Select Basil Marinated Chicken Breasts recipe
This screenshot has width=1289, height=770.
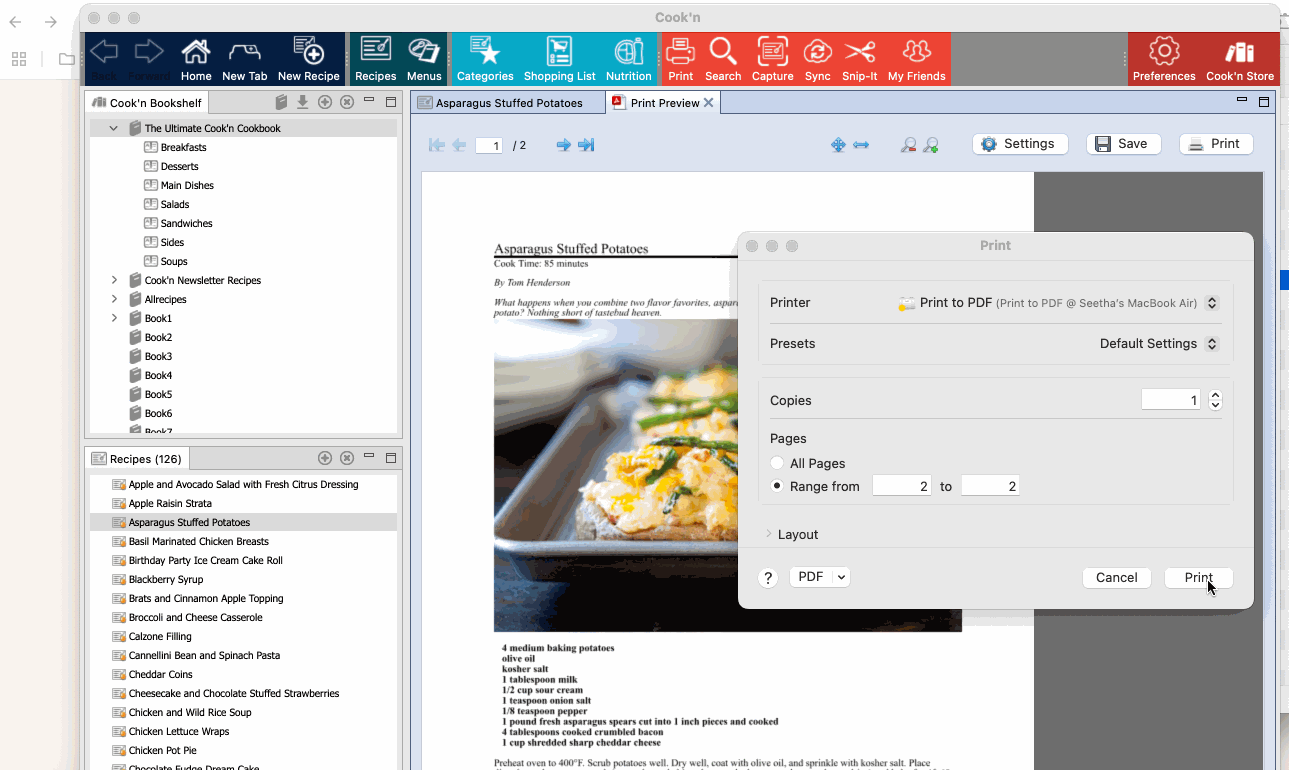[x=198, y=541]
